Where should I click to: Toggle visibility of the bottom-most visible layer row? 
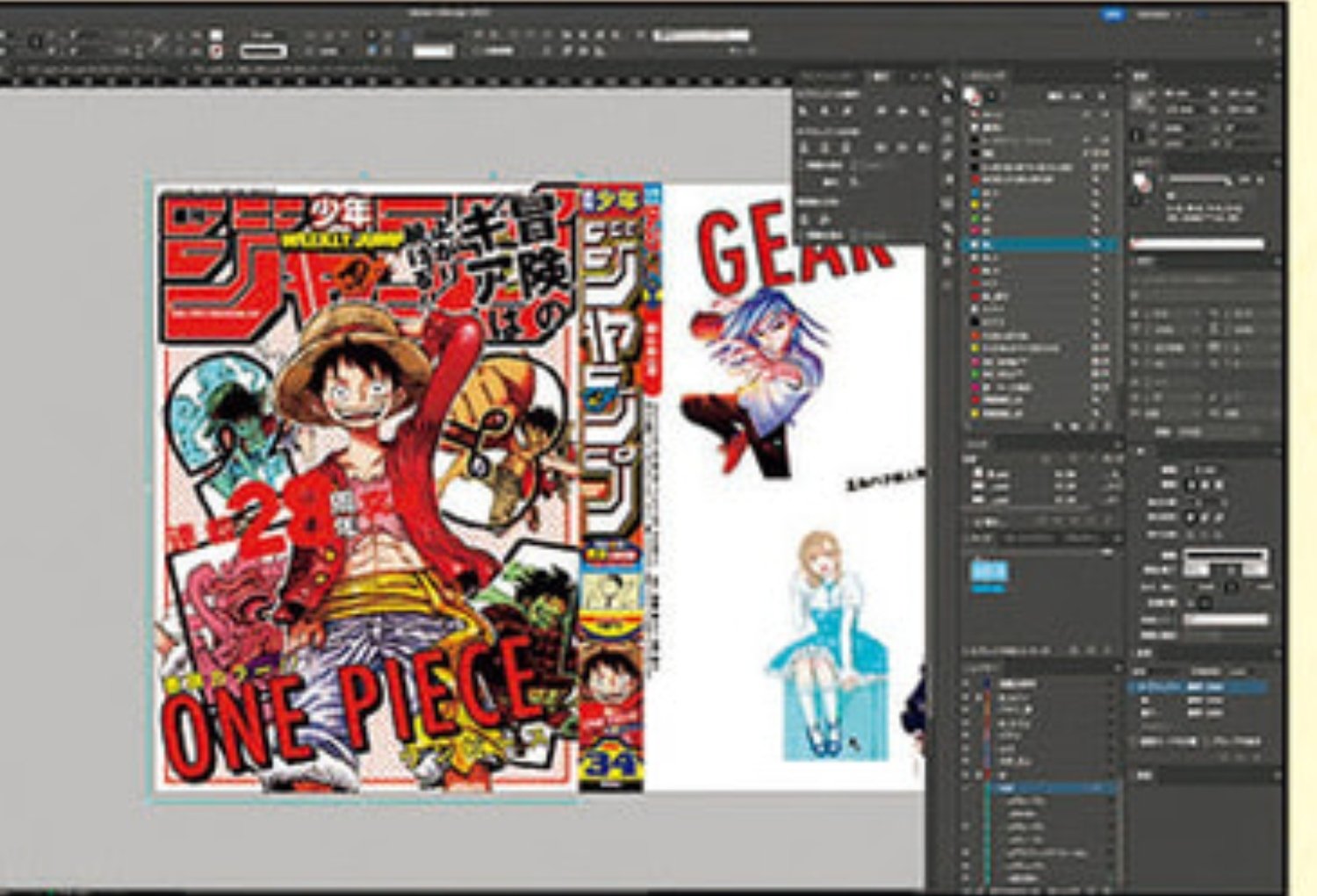(966, 878)
